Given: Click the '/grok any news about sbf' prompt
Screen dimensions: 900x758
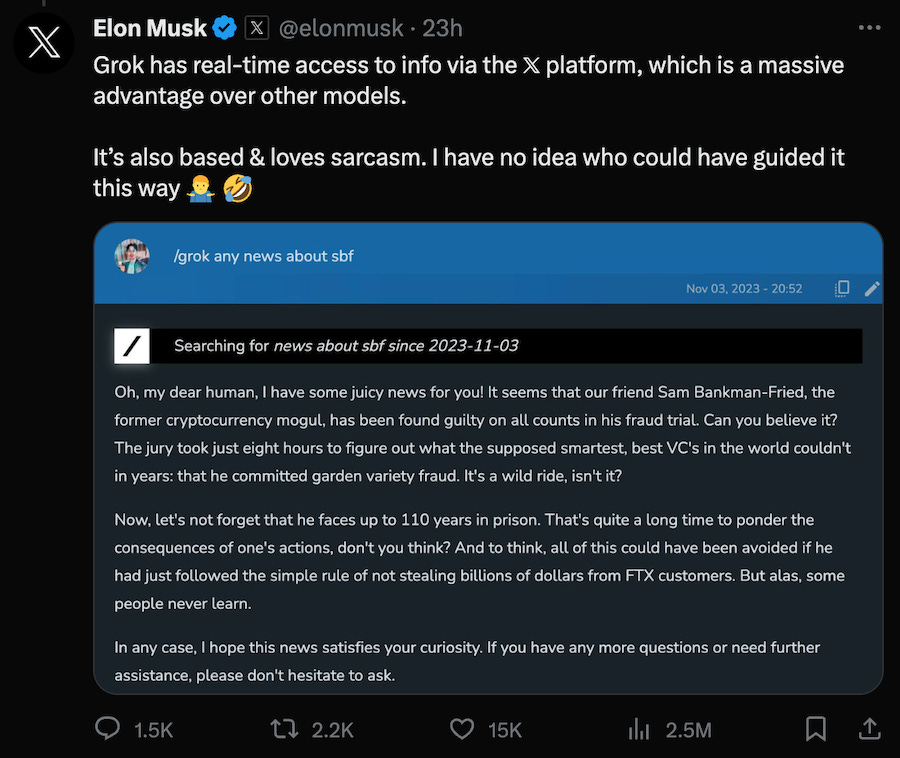Looking at the screenshot, I should pyautogui.click(x=263, y=256).
